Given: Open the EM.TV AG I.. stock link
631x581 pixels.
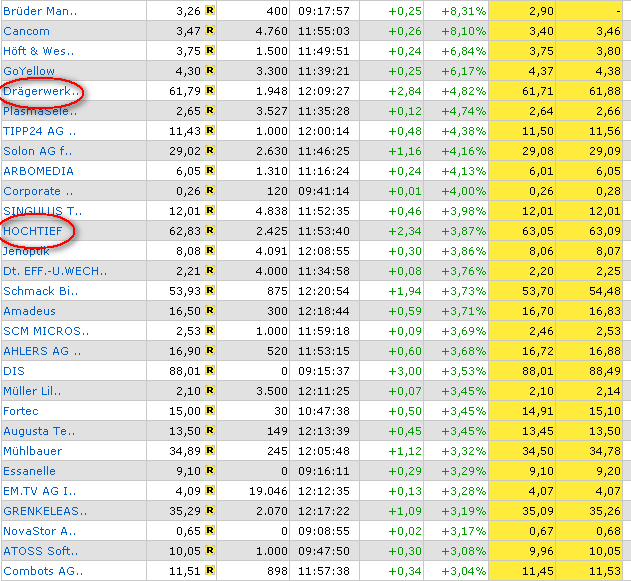Looking at the screenshot, I should [39, 491].
